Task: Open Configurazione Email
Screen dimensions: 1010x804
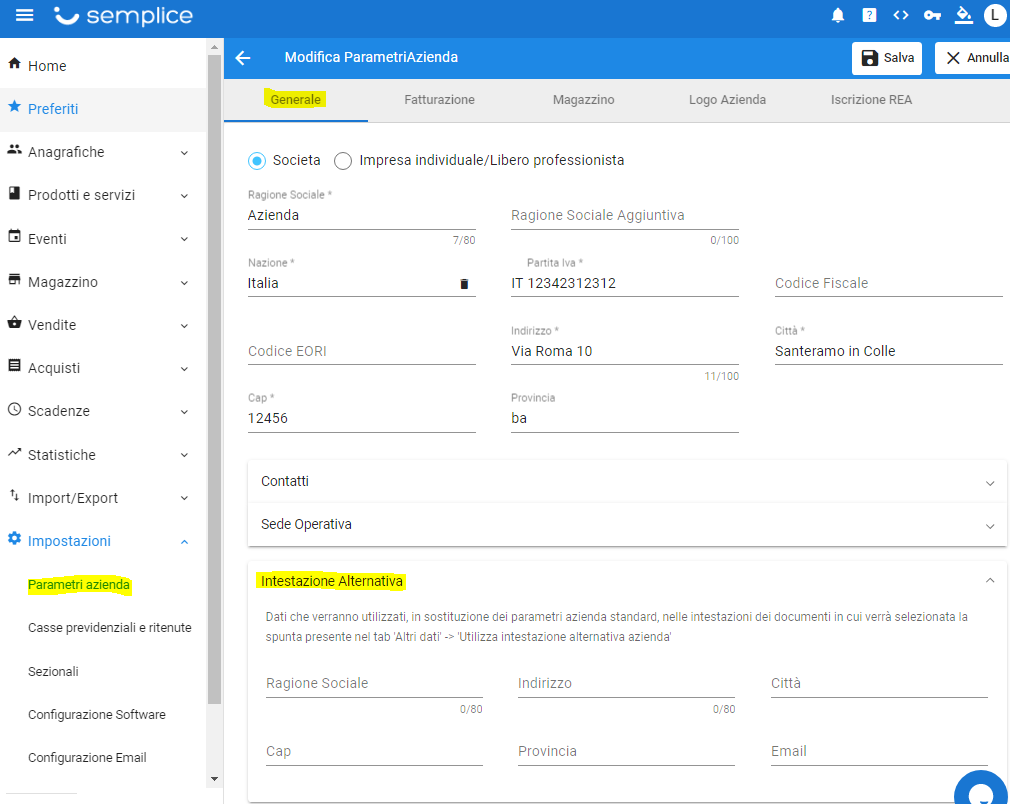Action: 87,758
